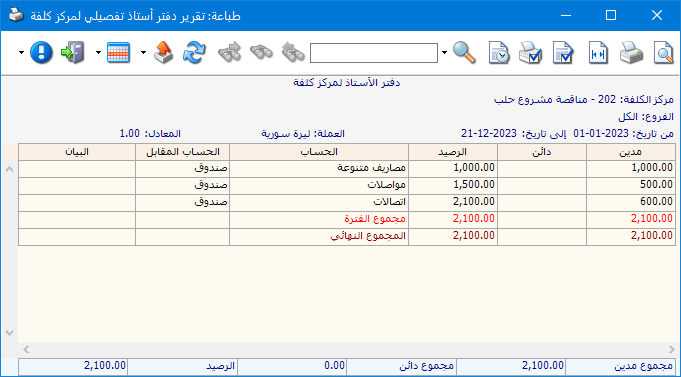Click inside the toolbar search text field
The height and width of the screenshot is (377, 681).
tap(374, 53)
